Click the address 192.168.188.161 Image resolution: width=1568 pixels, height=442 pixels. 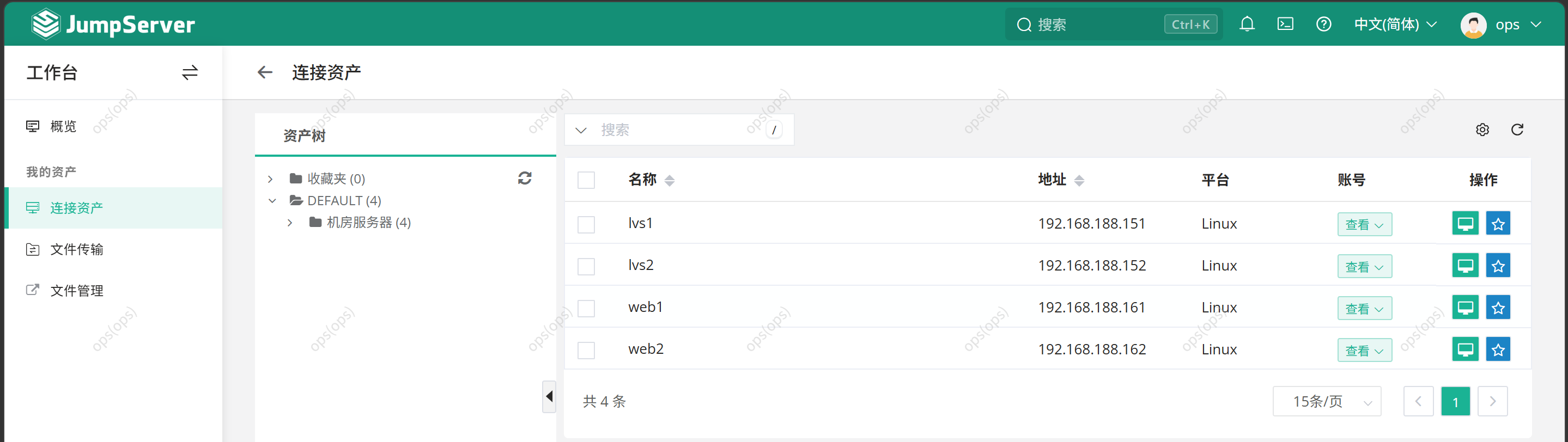point(1091,308)
